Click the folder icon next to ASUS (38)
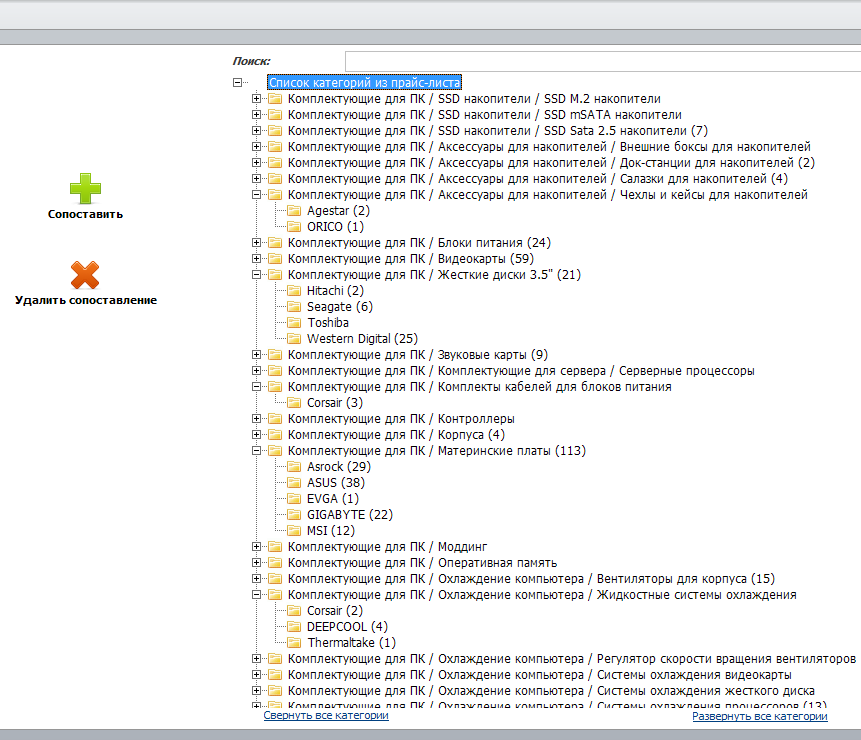This screenshot has height=740, width=861. click(x=294, y=483)
